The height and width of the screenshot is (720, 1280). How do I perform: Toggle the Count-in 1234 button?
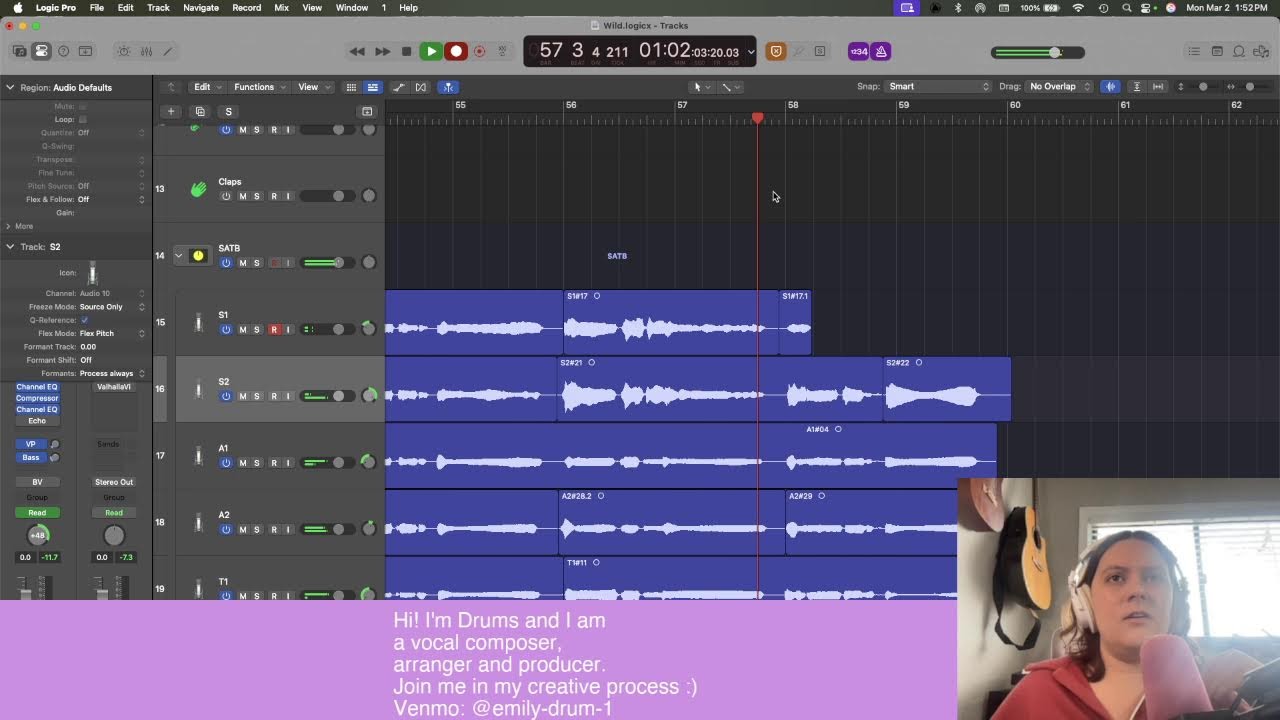858,51
